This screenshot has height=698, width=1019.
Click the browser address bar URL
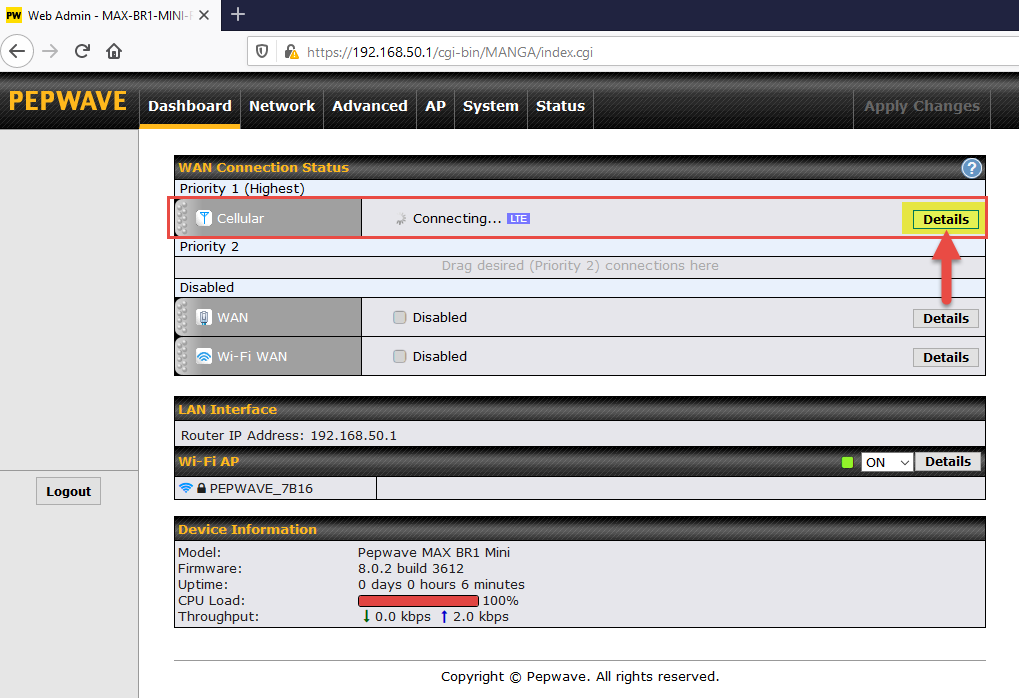click(450, 52)
